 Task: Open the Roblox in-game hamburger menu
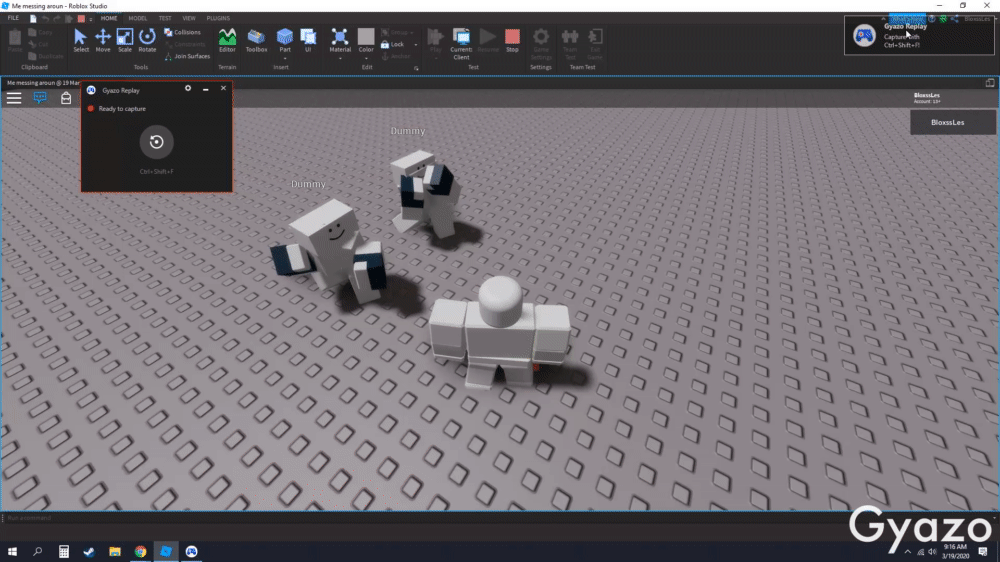[x=14, y=98]
